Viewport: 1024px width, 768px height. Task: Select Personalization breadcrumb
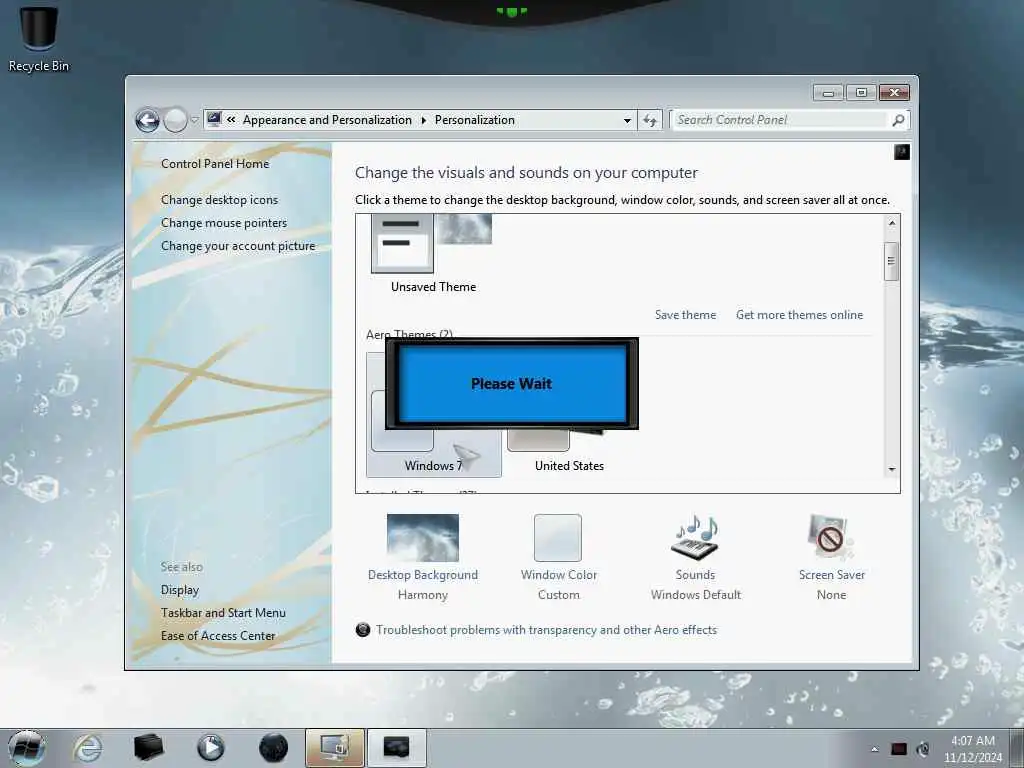475,120
